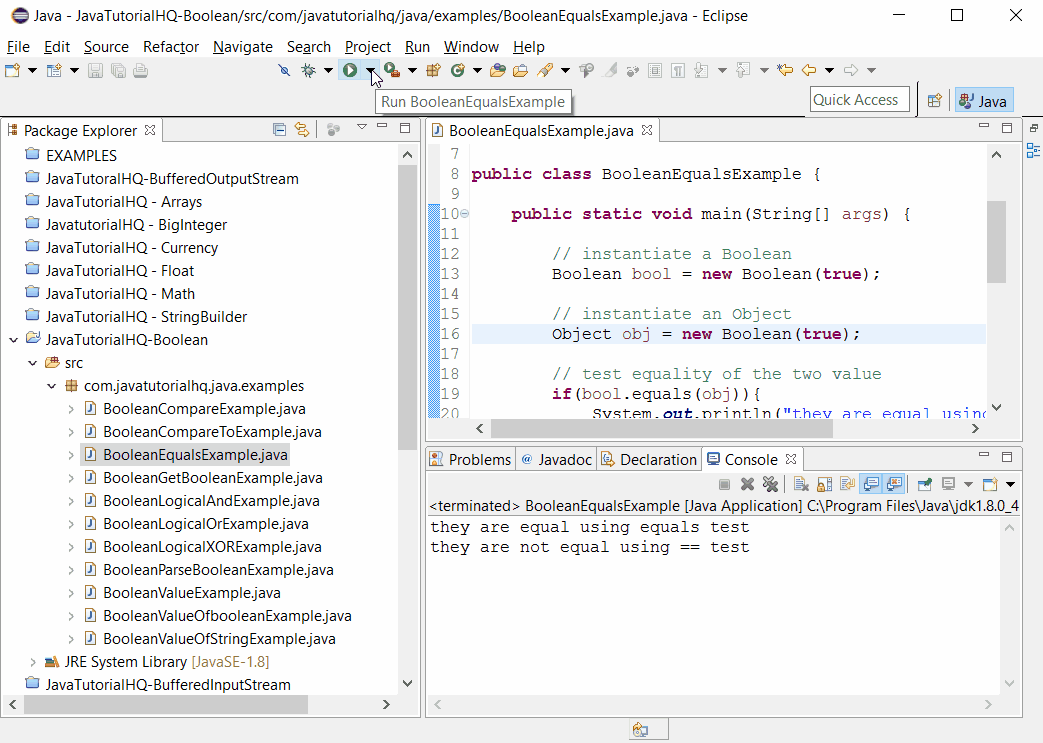The width and height of the screenshot is (1043, 743).
Task: Click the Skip All Breakpoints icon
Action: 284,70
